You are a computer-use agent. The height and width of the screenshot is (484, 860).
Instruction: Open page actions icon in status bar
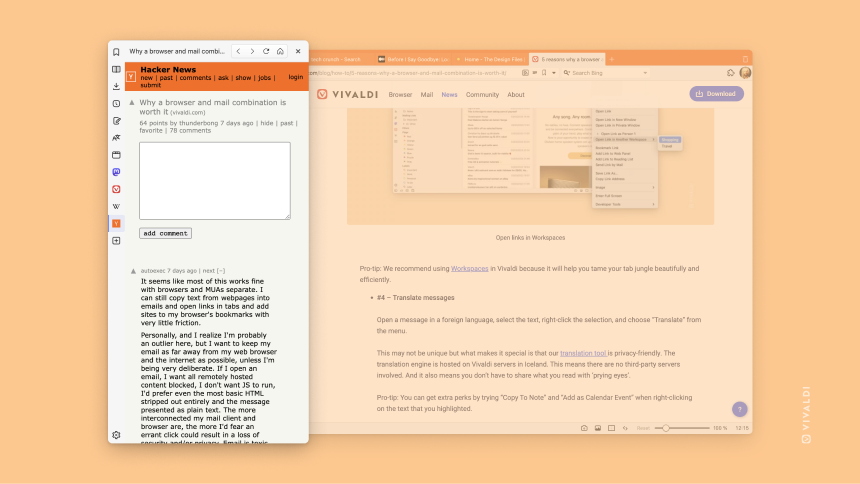pyautogui.click(x=625, y=428)
